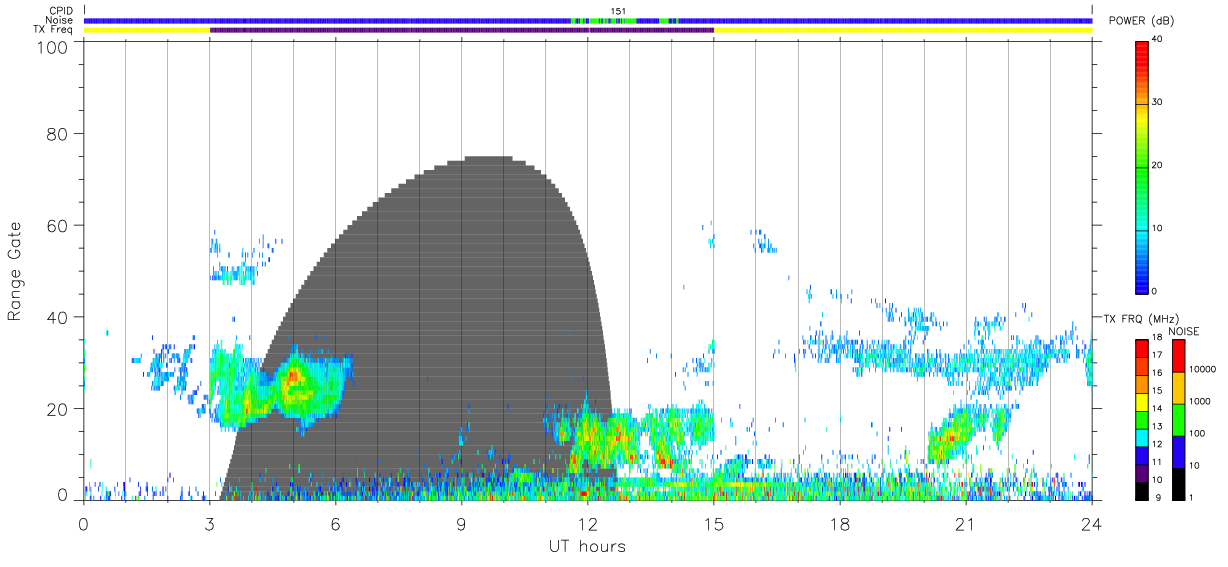Click the Noise row label
The height and width of the screenshot is (567, 1228).
(x=59, y=20)
